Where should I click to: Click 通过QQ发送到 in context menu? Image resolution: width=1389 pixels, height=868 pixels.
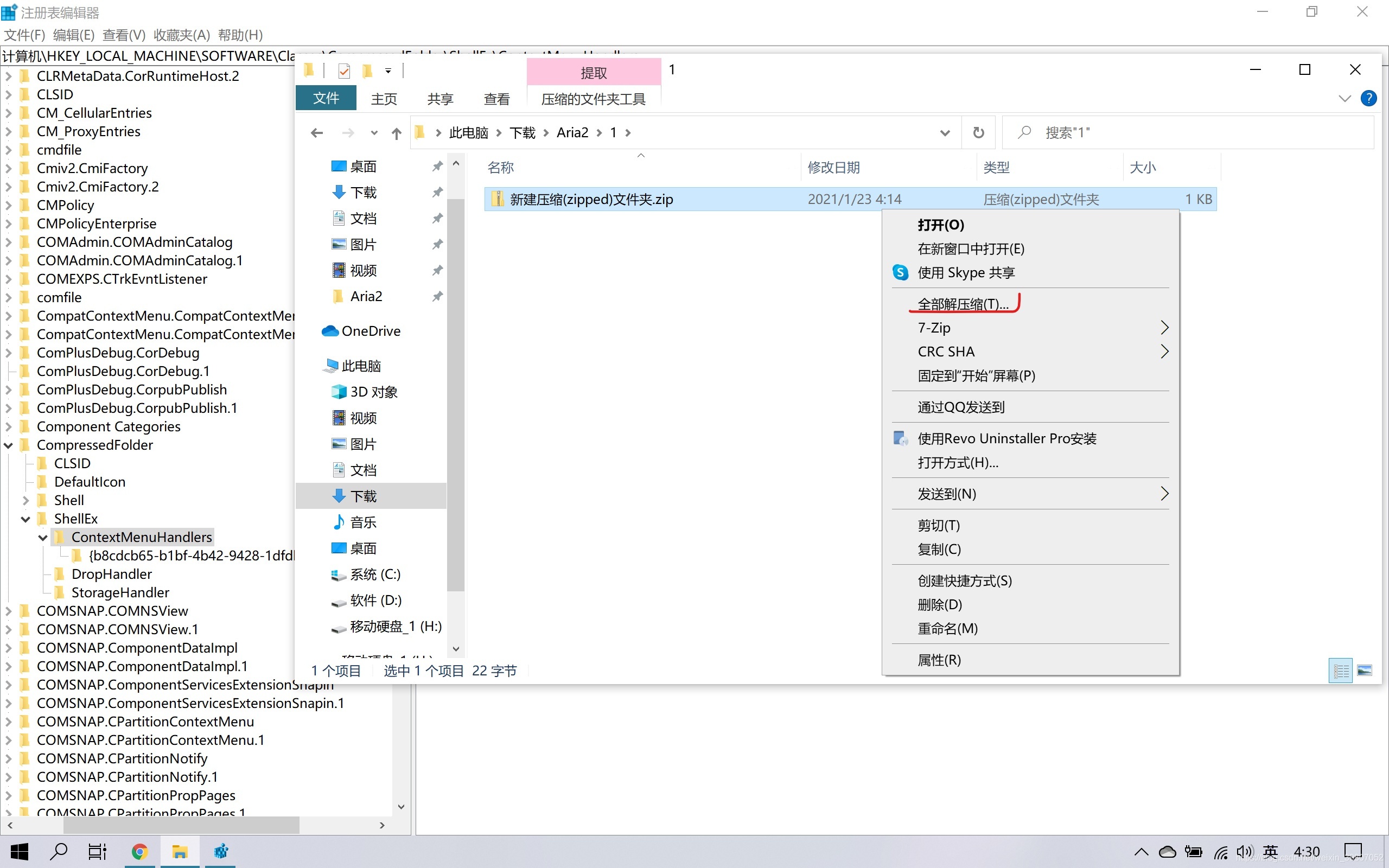[x=961, y=407]
